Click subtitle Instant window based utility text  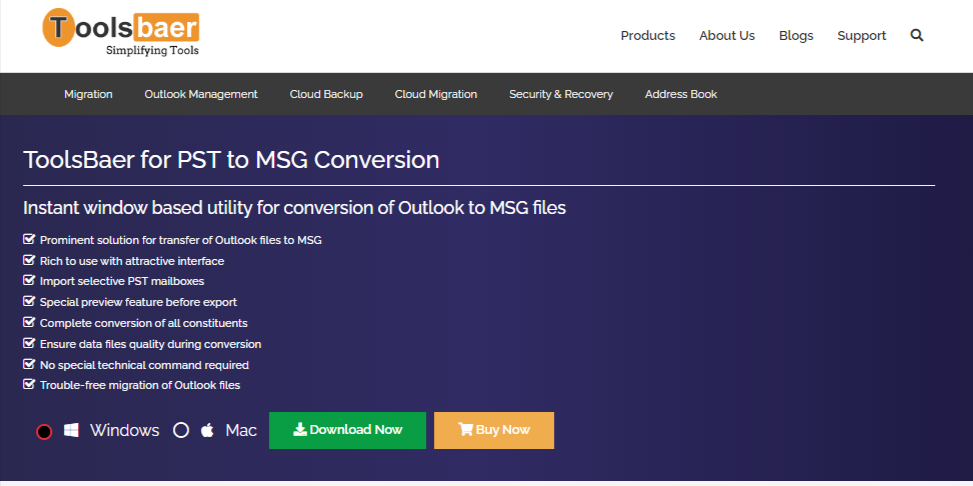pos(295,208)
